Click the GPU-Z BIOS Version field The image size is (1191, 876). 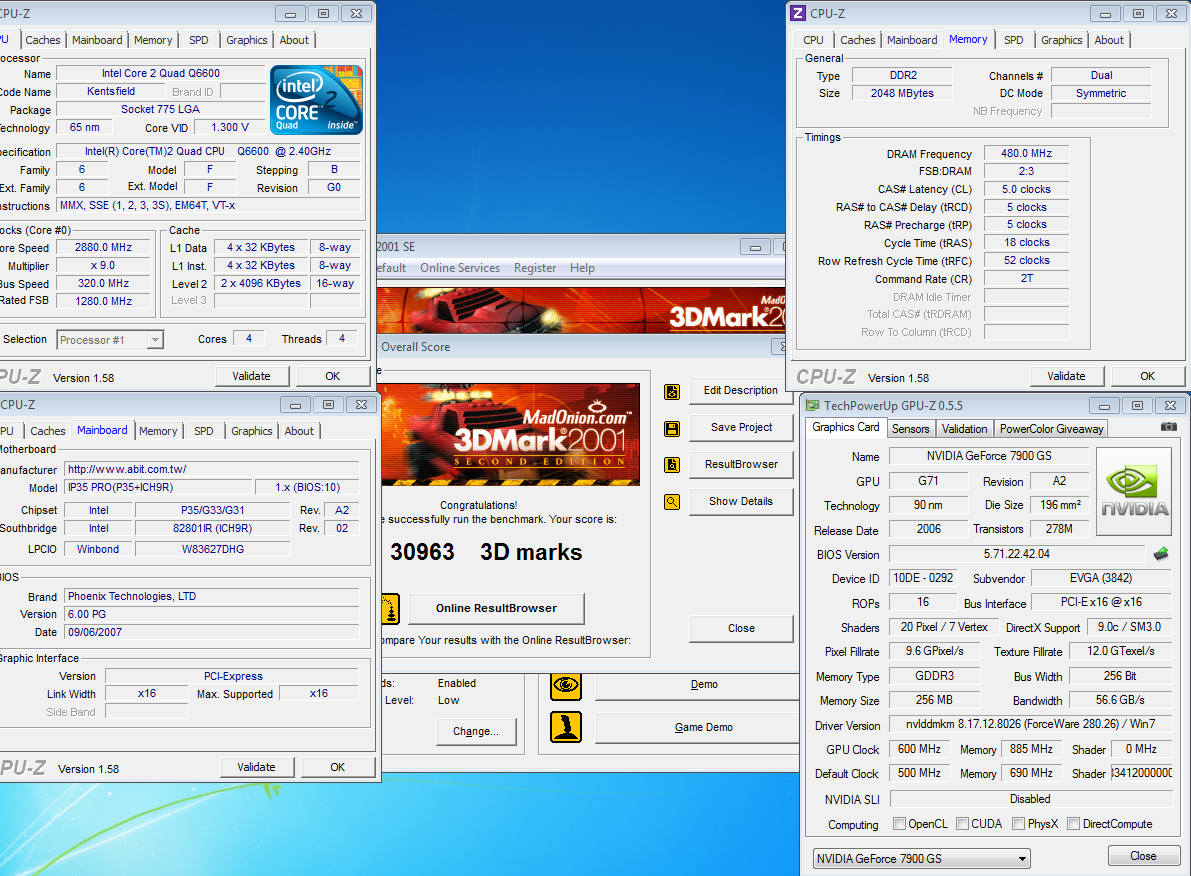[x=1016, y=554]
